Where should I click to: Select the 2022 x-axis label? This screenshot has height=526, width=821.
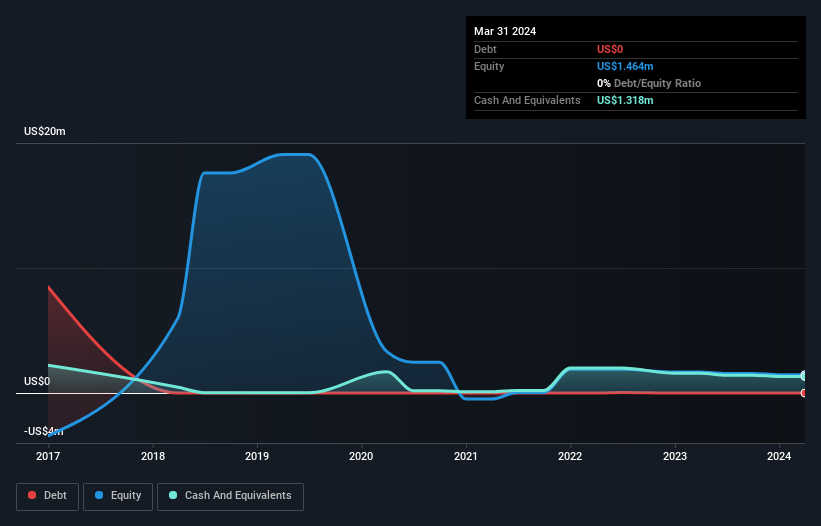(570, 456)
